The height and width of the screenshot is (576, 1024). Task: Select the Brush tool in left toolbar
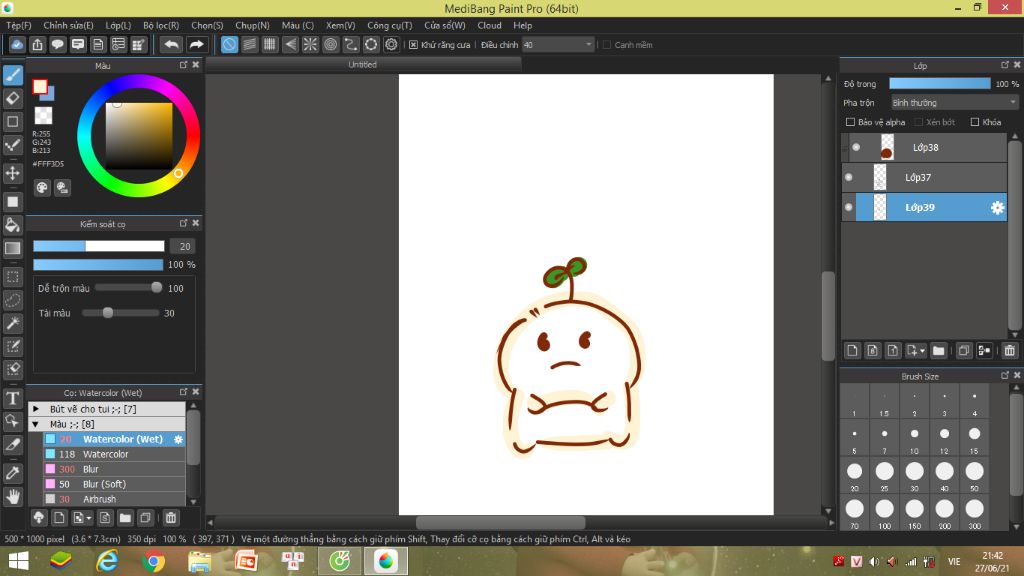(x=12, y=75)
